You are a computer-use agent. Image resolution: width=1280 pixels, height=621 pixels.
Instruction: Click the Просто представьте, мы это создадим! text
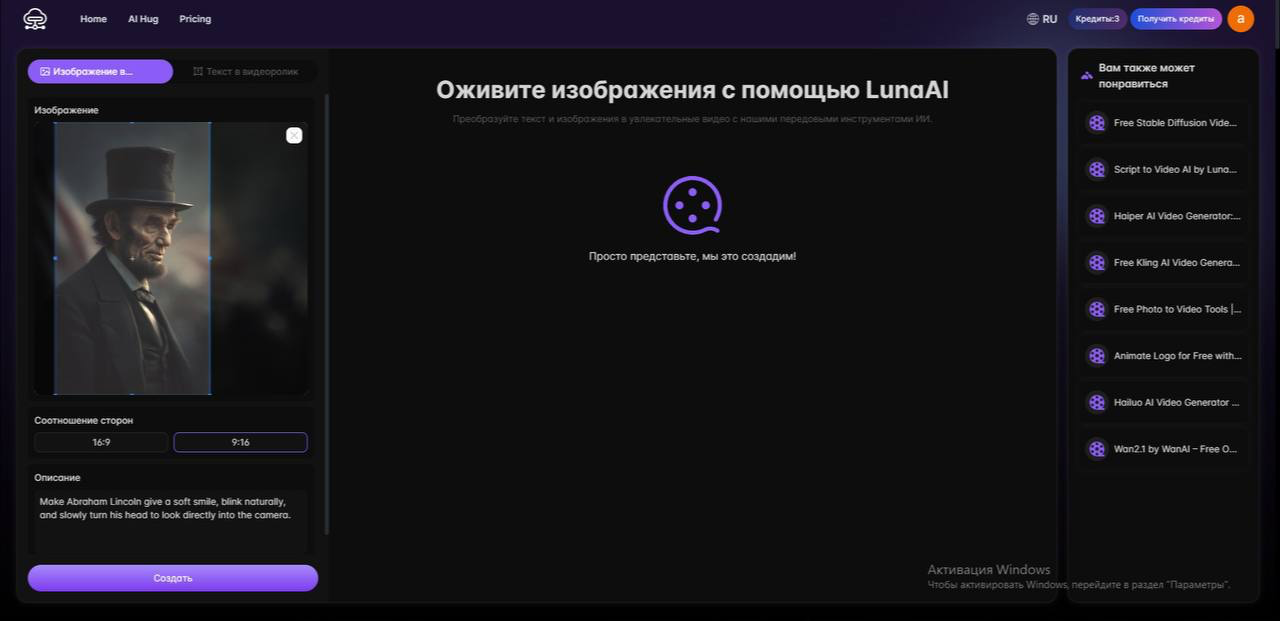(692, 257)
